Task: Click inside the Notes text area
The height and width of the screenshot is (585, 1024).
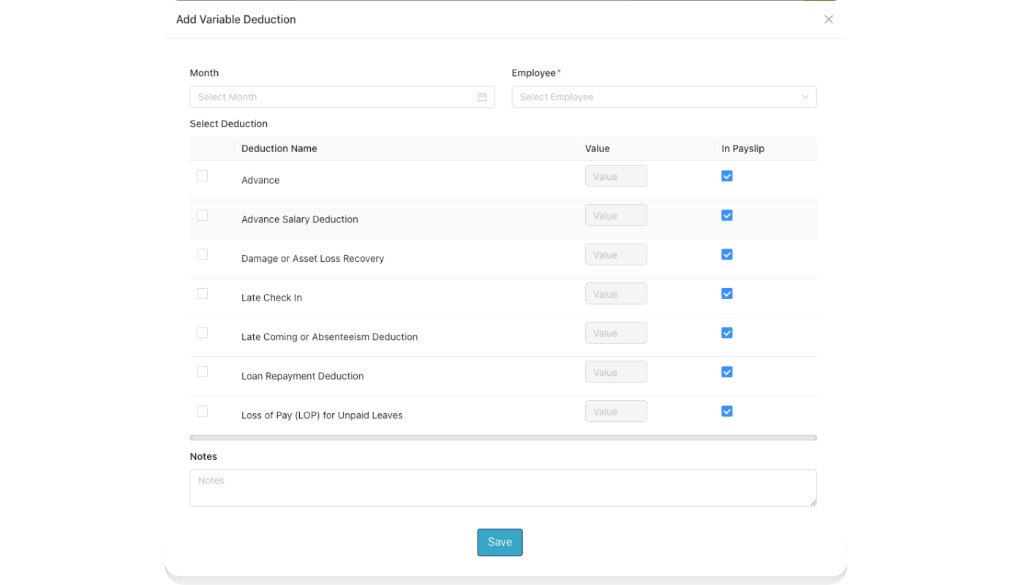Action: [x=500, y=487]
